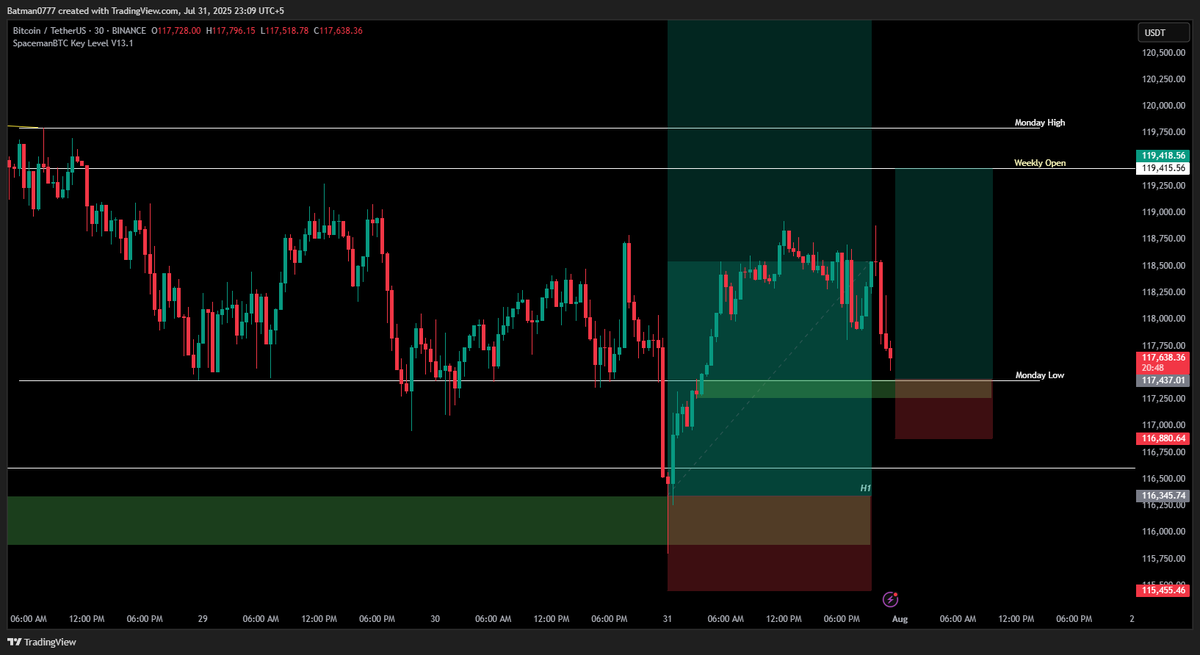Click the low value L117,518.78
This screenshot has height=655, width=1200.
click(284, 31)
